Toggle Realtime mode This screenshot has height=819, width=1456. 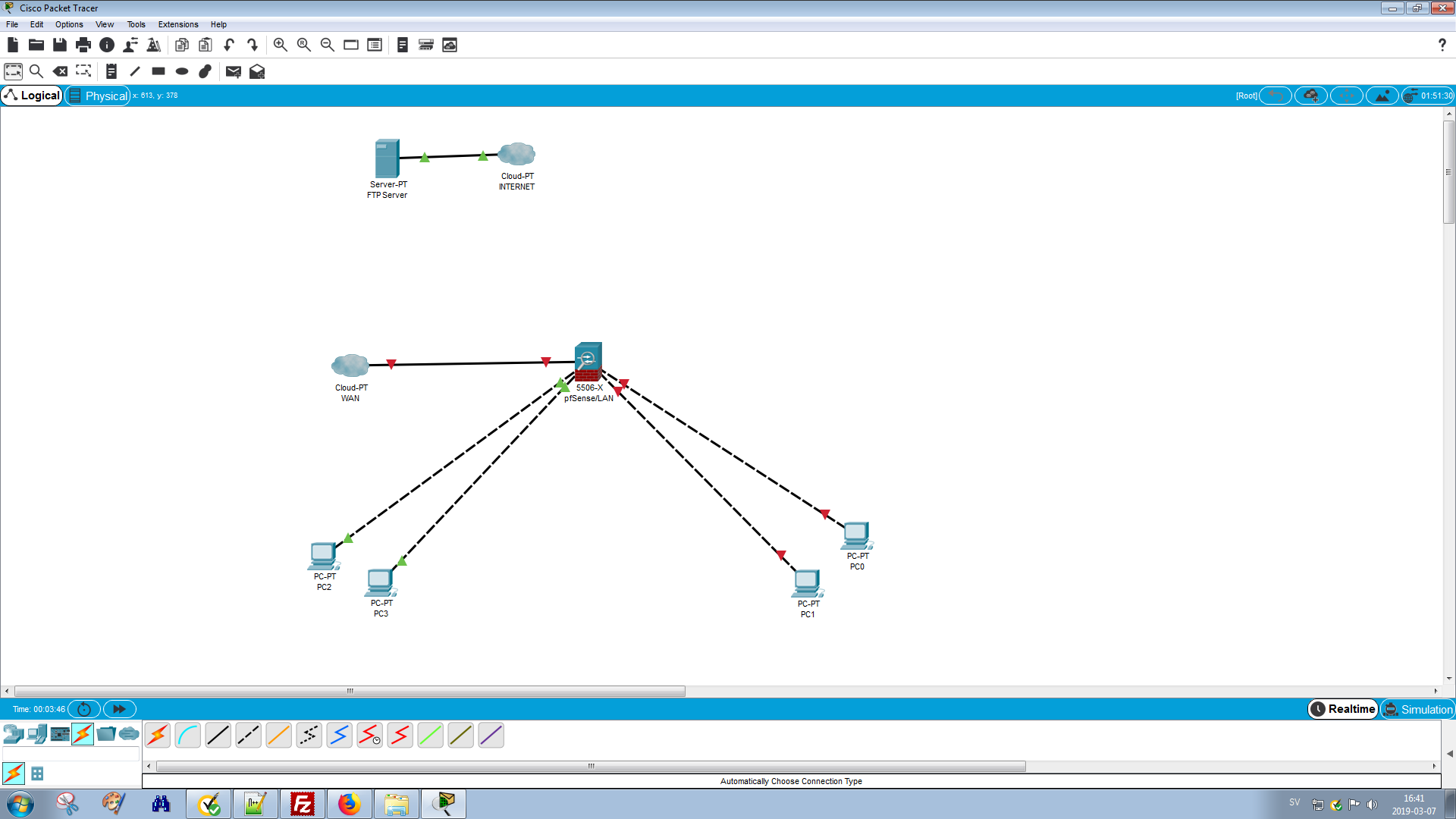pyautogui.click(x=1343, y=709)
